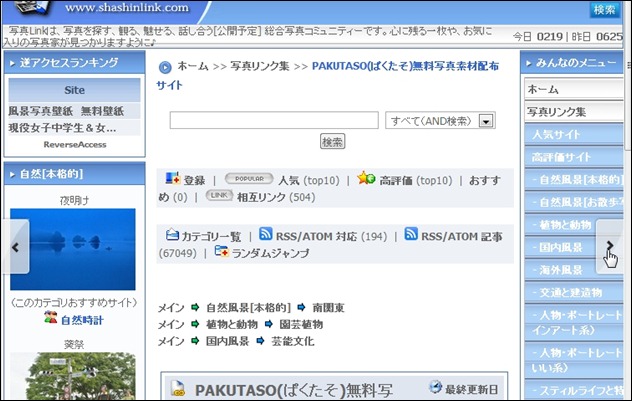Click the 逆アクセスランキング panel header
Screen dimensions: 632x401
point(75,62)
